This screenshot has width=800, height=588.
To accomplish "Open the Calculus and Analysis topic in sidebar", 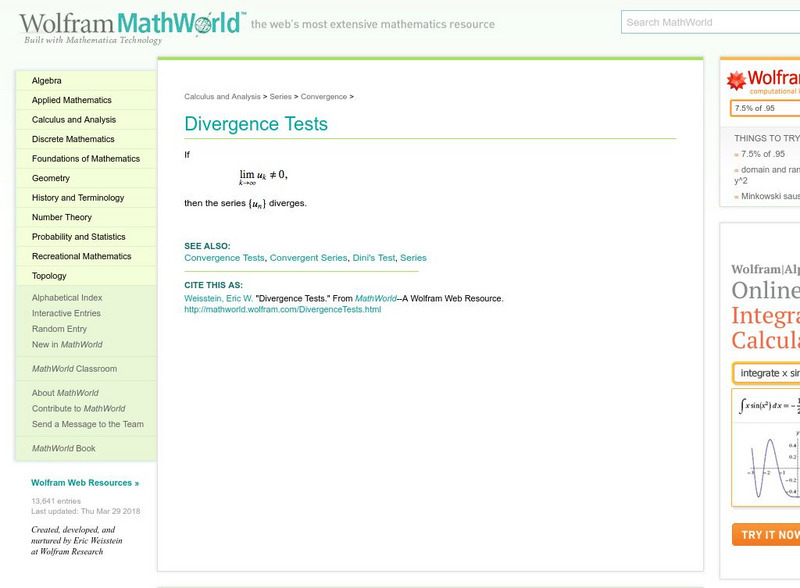I will 74,119.
